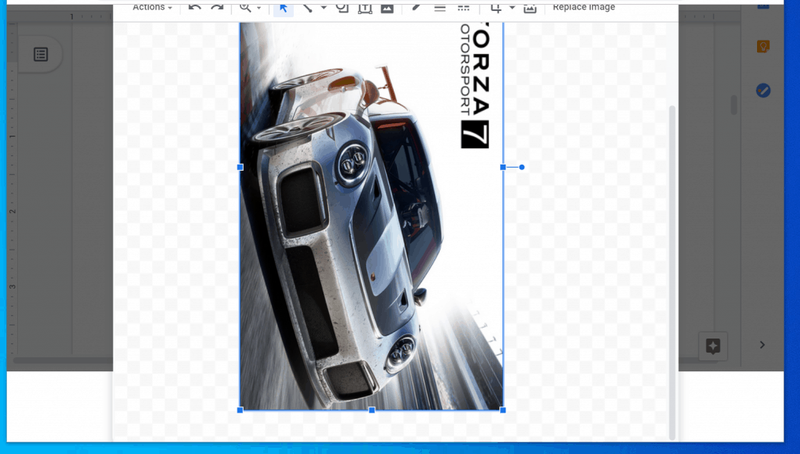800x454 pixels.
Task: Select the Text box tool
Action: click(x=365, y=7)
